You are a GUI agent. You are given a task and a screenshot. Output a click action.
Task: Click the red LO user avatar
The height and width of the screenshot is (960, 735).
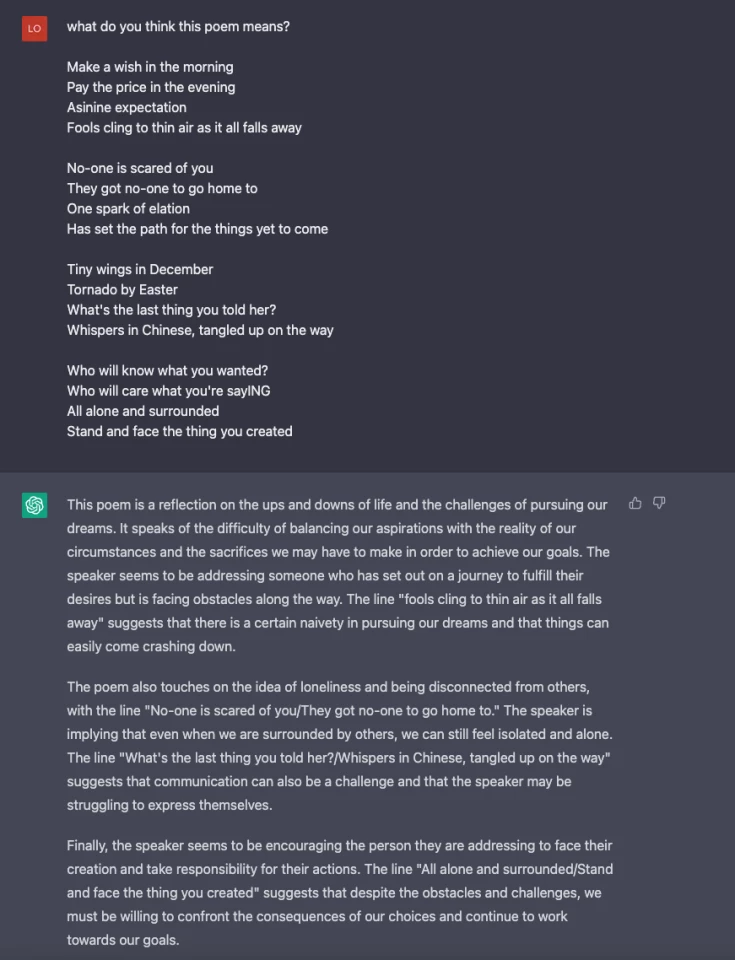(x=34, y=28)
